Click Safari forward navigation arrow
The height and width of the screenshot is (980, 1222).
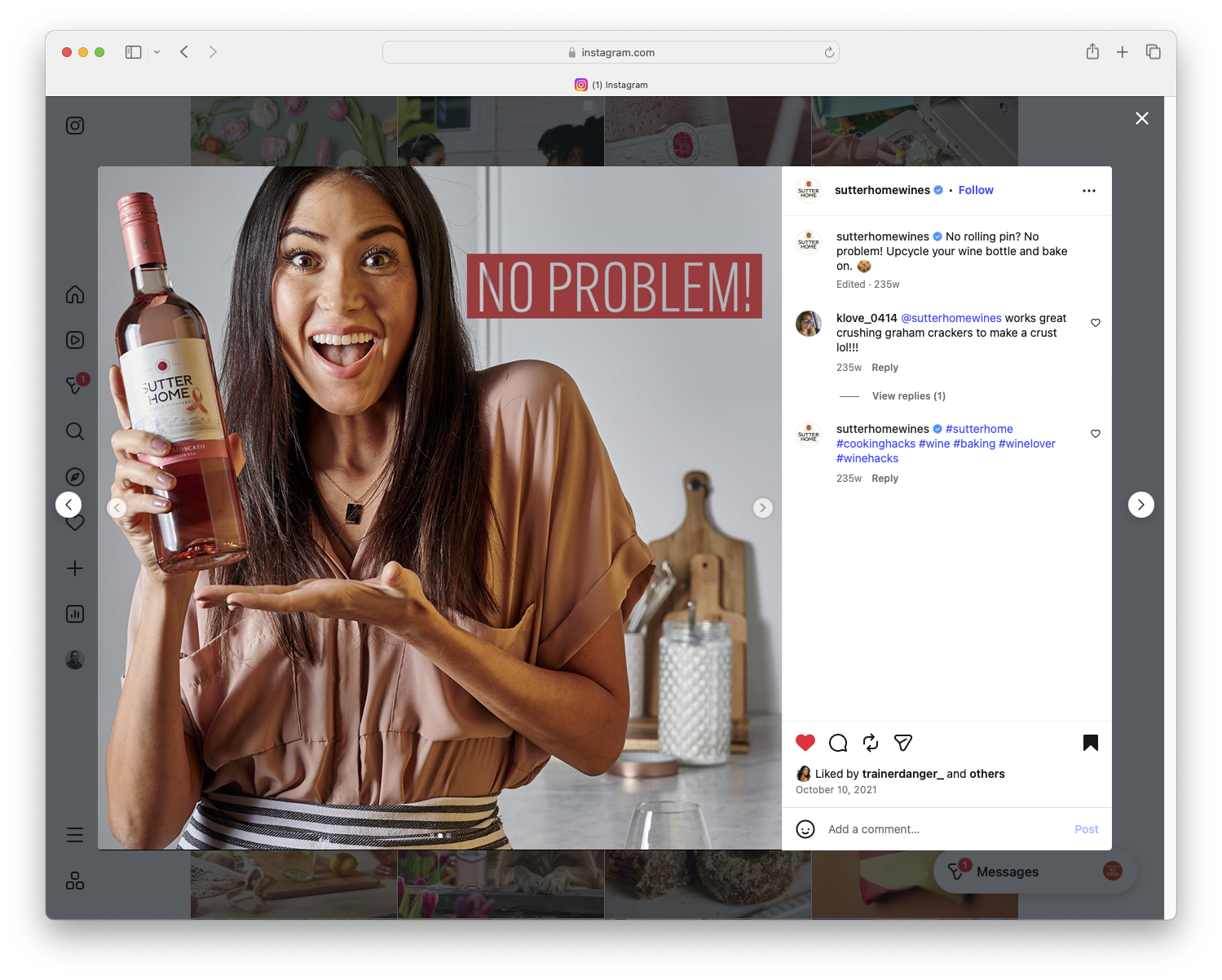(x=213, y=52)
